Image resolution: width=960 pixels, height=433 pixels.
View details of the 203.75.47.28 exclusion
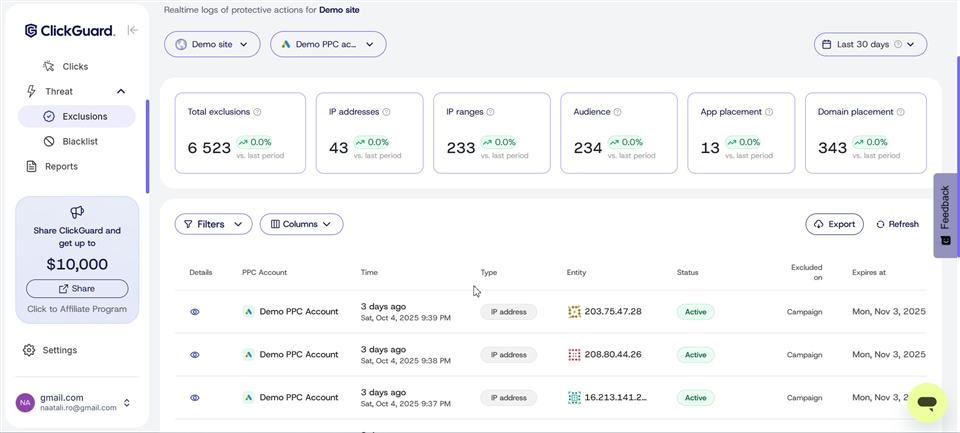[x=195, y=312]
